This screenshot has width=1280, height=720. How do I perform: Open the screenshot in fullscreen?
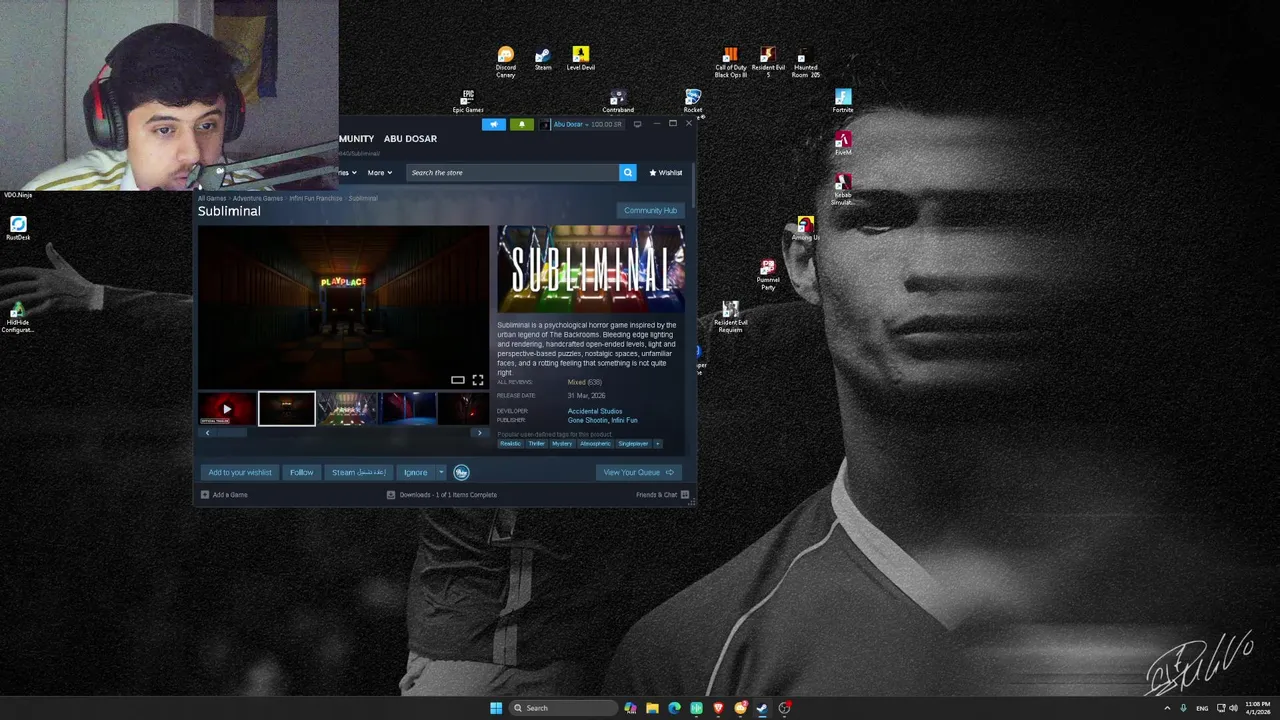pos(478,380)
